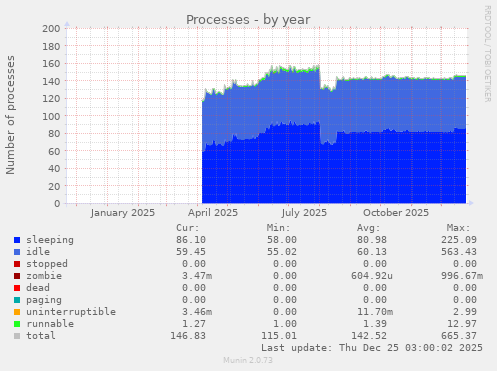Click the 'Last update' timestamp line

(x=372, y=348)
